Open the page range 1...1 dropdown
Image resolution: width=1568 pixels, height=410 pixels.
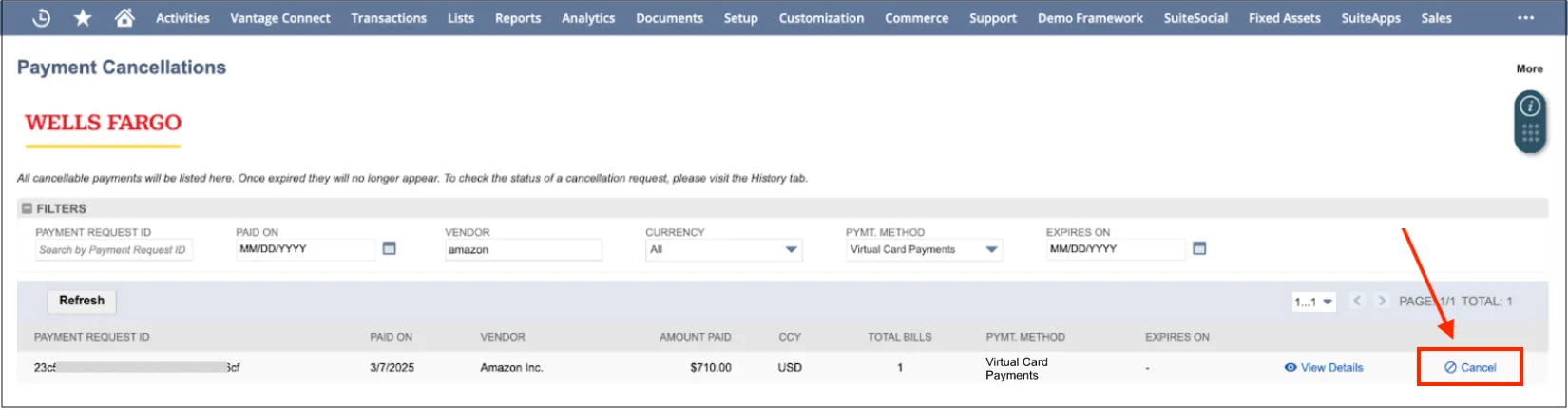[1313, 302]
